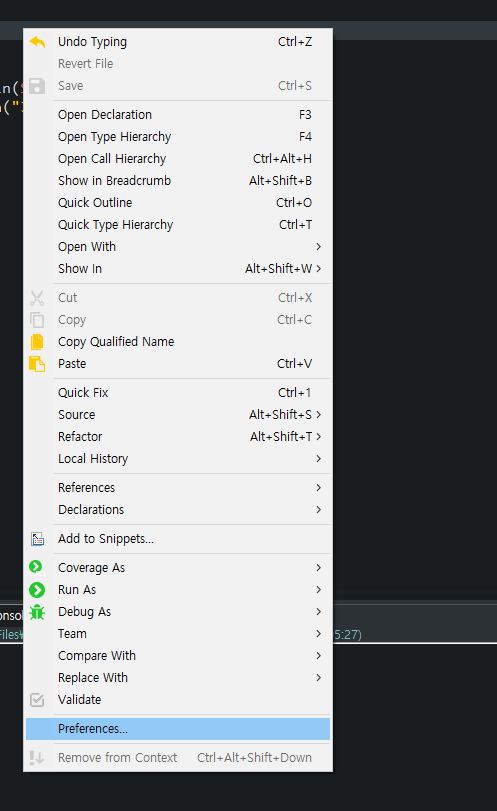Image resolution: width=497 pixels, height=811 pixels.
Task: Click the Ctrl+1 shortcut text
Action: (x=295, y=393)
